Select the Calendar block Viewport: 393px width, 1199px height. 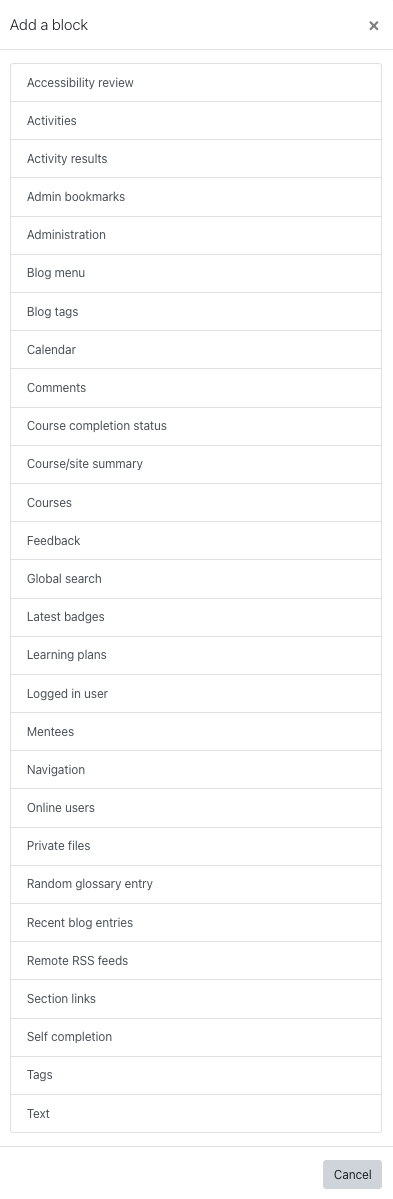[x=196, y=349]
